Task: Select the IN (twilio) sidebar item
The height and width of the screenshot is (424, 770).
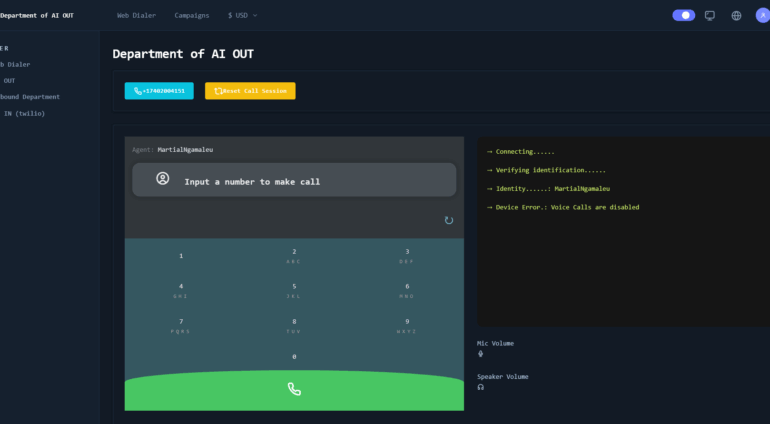Action: tap(24, 113)
